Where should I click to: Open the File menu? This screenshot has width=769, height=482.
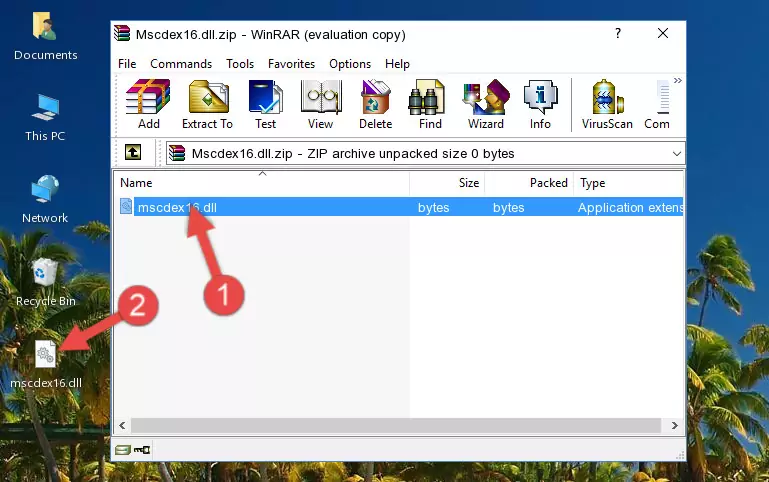click(x=127, y=64)
